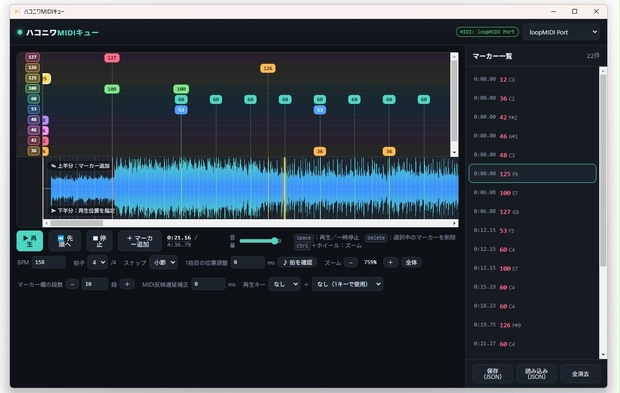
Task: Click the marker lane vertical scrollbar up arrow
Action: [x=454, y=57]
